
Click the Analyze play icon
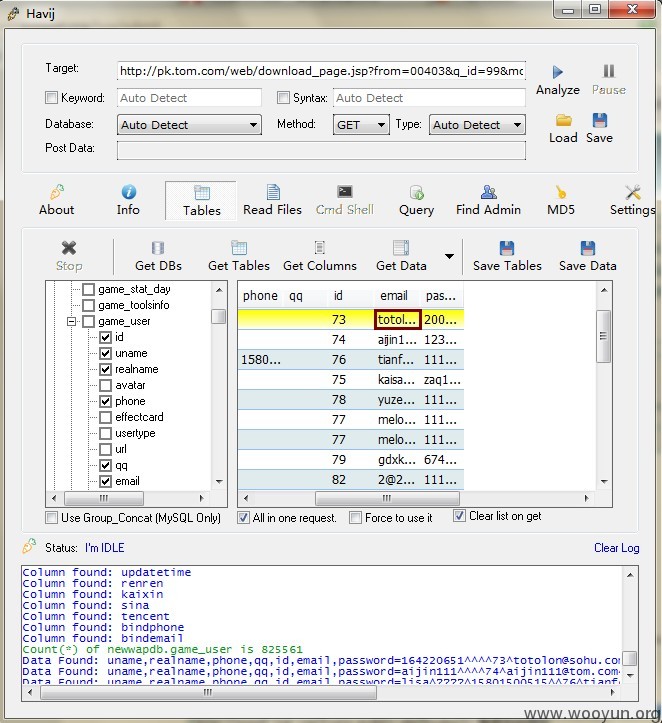point(557,72)
